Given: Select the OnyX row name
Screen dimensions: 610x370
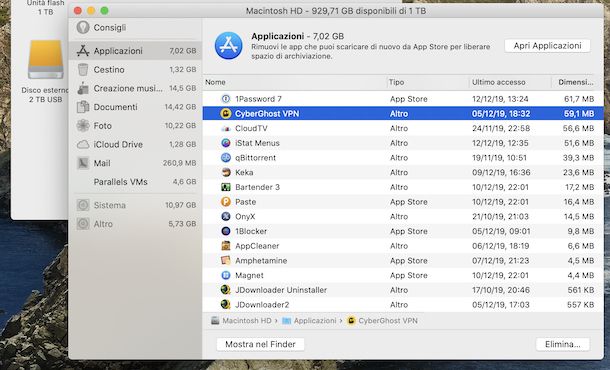Looking at the screenshot, I should [245, 217].
